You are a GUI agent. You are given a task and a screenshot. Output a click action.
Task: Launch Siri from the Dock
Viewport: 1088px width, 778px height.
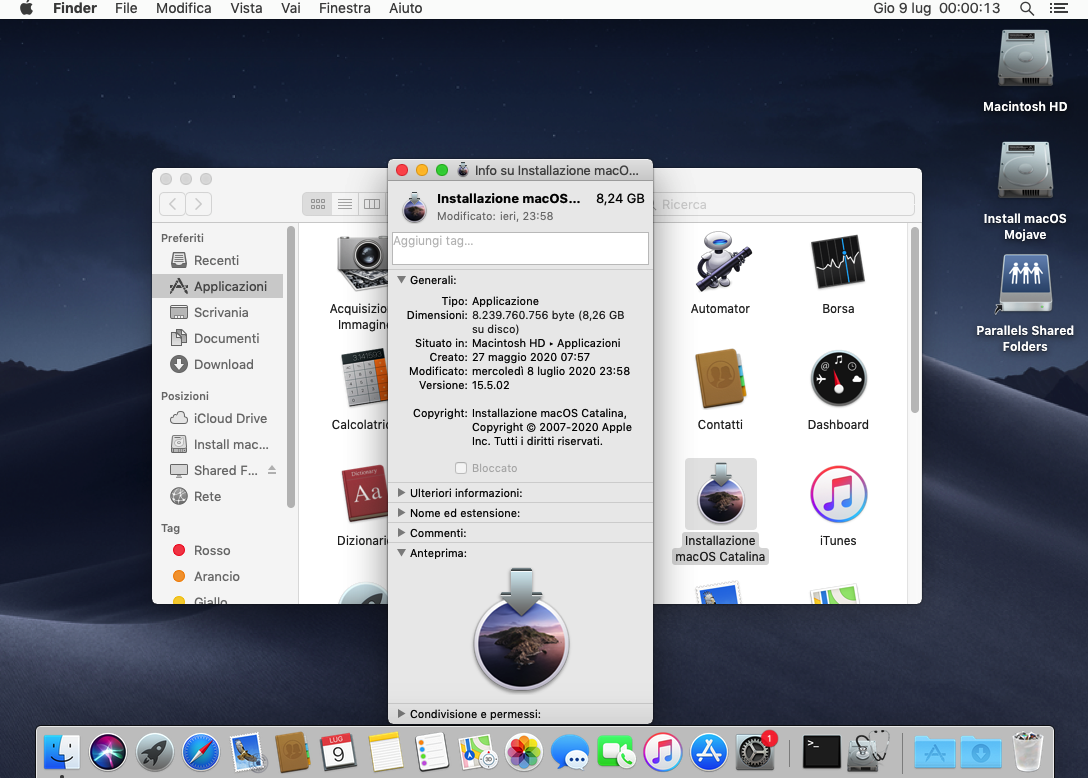tap(108, 752)
